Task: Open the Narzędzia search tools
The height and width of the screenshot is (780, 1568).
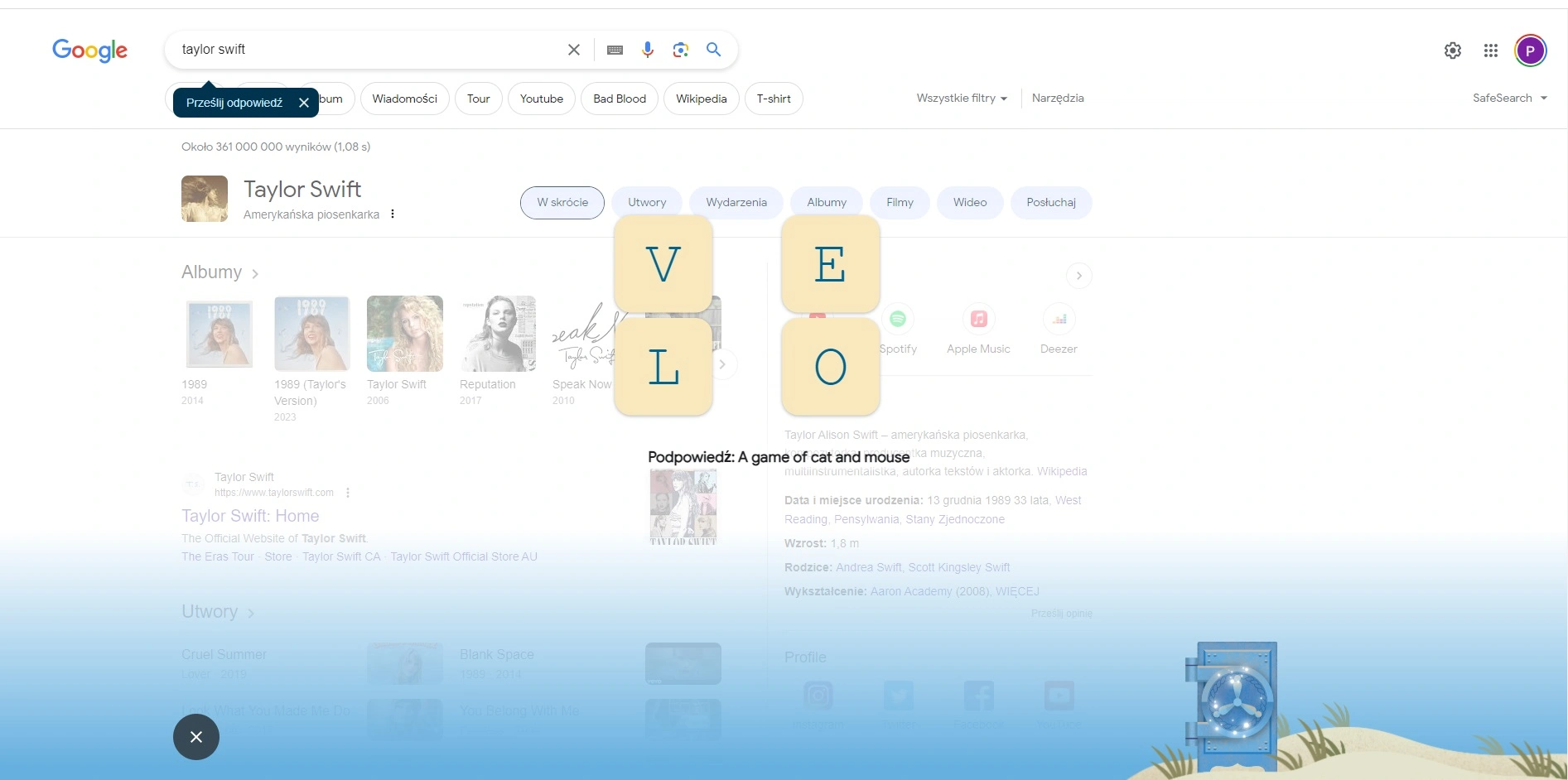Action: (1058, 98)
